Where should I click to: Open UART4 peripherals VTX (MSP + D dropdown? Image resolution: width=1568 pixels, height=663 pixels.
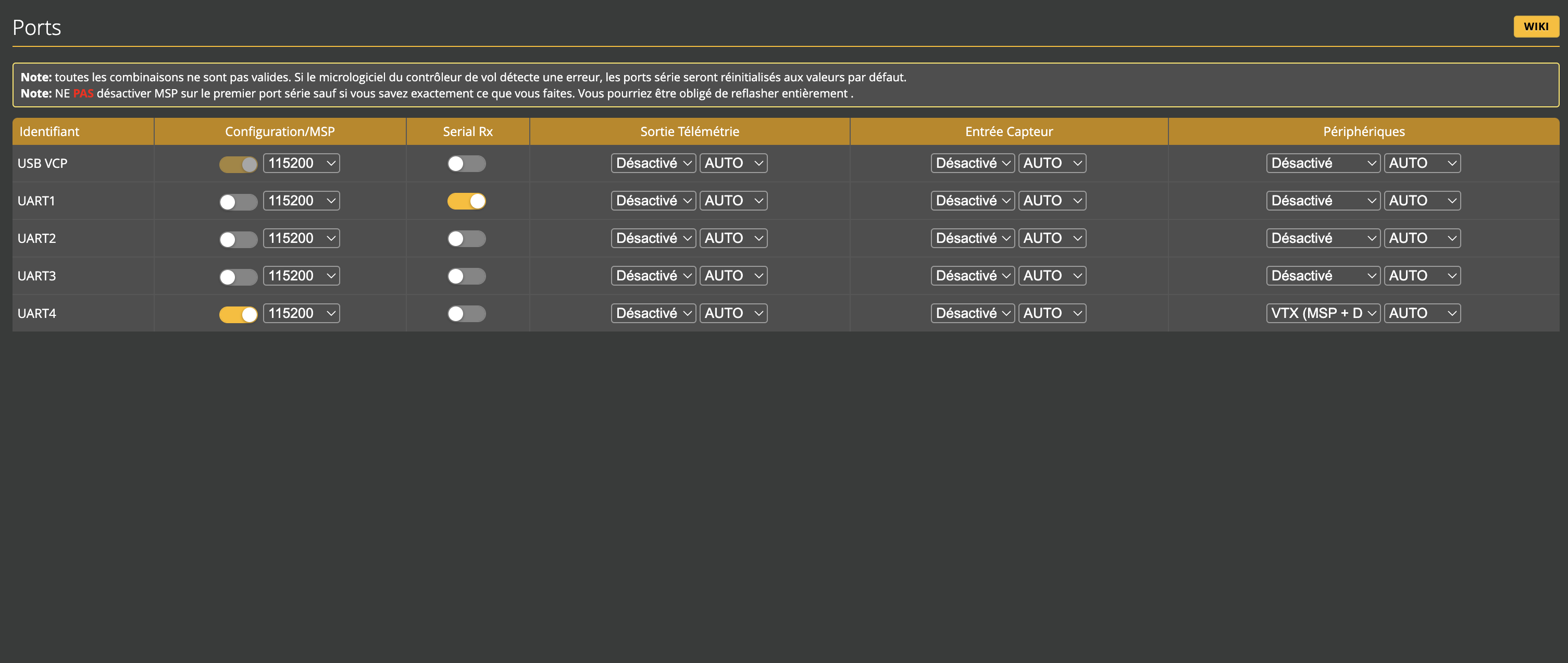[x=1322, y=313]
